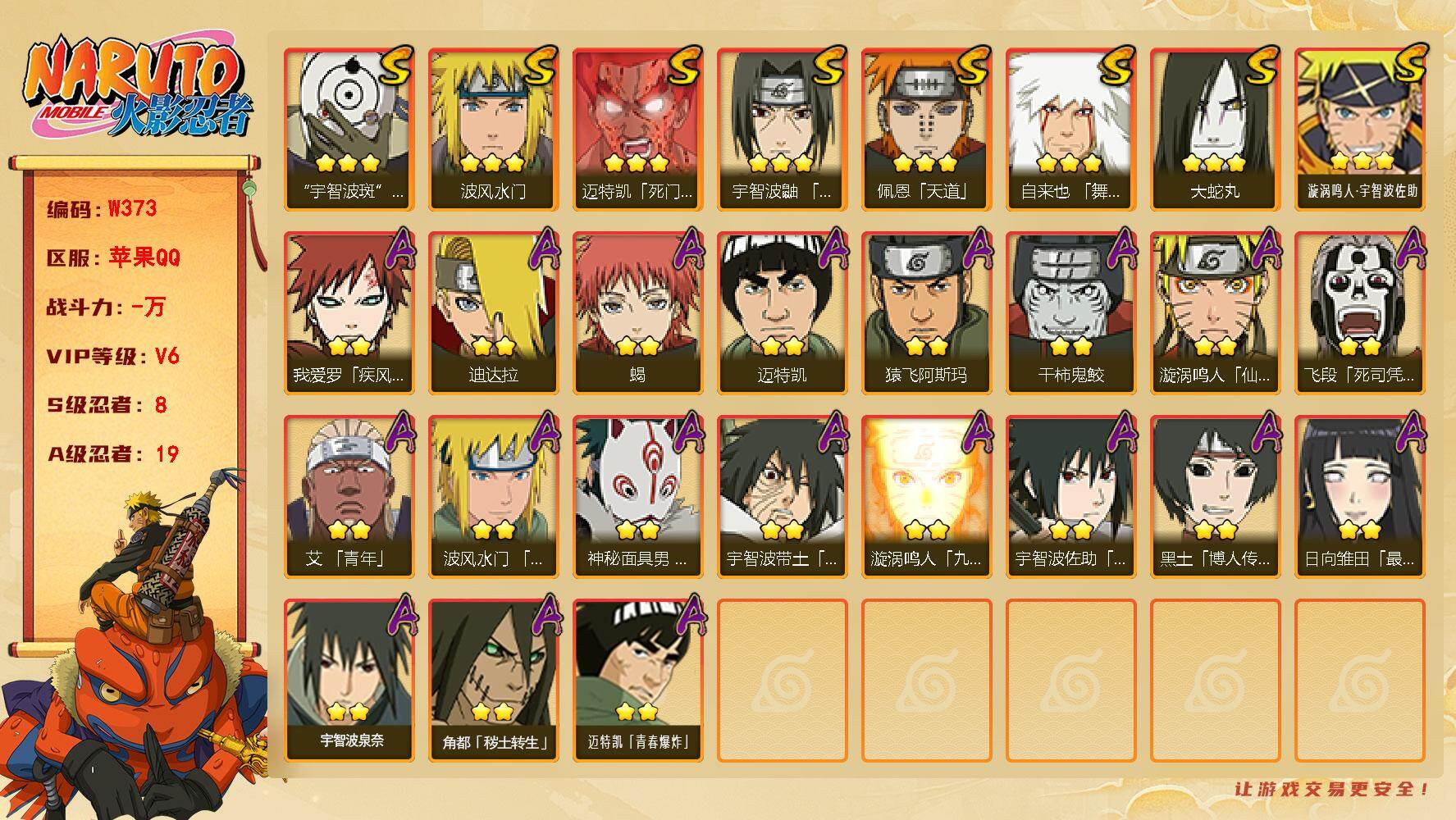1456x820 pixels.
Task: Click the Naruto Mobile 火影忍者 logo
Action: pyautogui.click(x=138, y=89)
